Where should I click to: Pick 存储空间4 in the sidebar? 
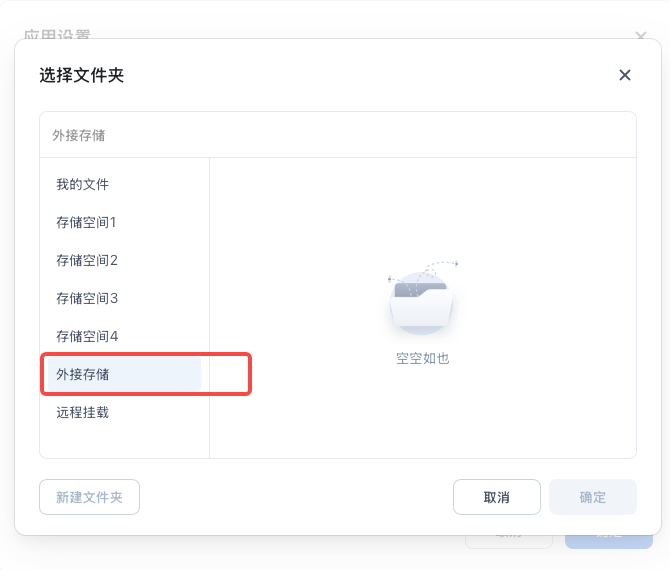click(x=124, y=337)
